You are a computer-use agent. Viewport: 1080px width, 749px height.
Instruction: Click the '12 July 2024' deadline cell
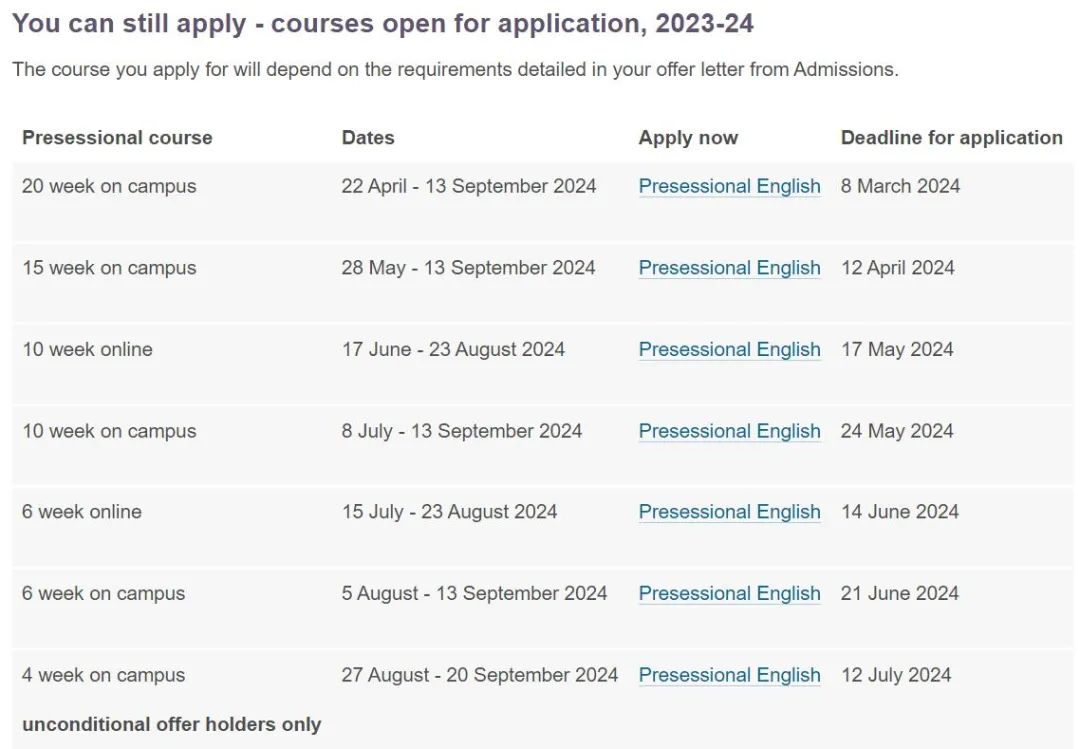tap(896, 675)
